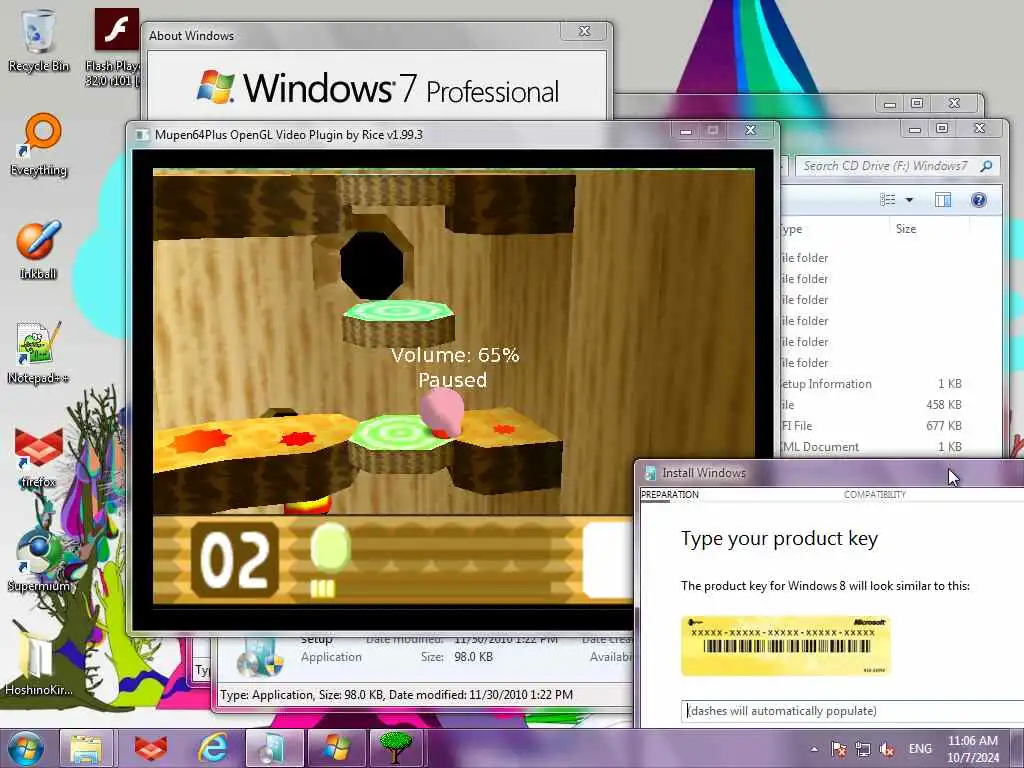Launch Internet Explorer from the taskbar

point(213,748)
